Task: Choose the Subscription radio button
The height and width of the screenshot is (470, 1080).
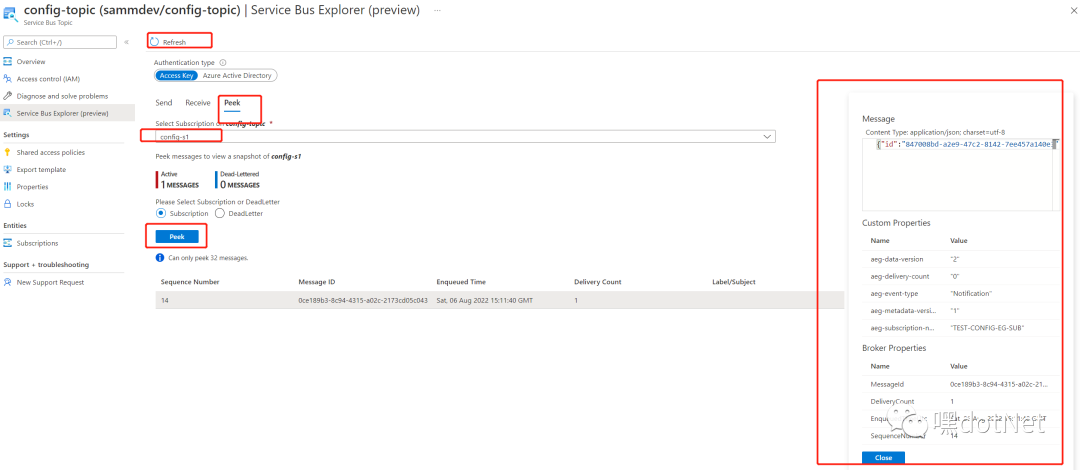Action: click(x=160, y=214)
